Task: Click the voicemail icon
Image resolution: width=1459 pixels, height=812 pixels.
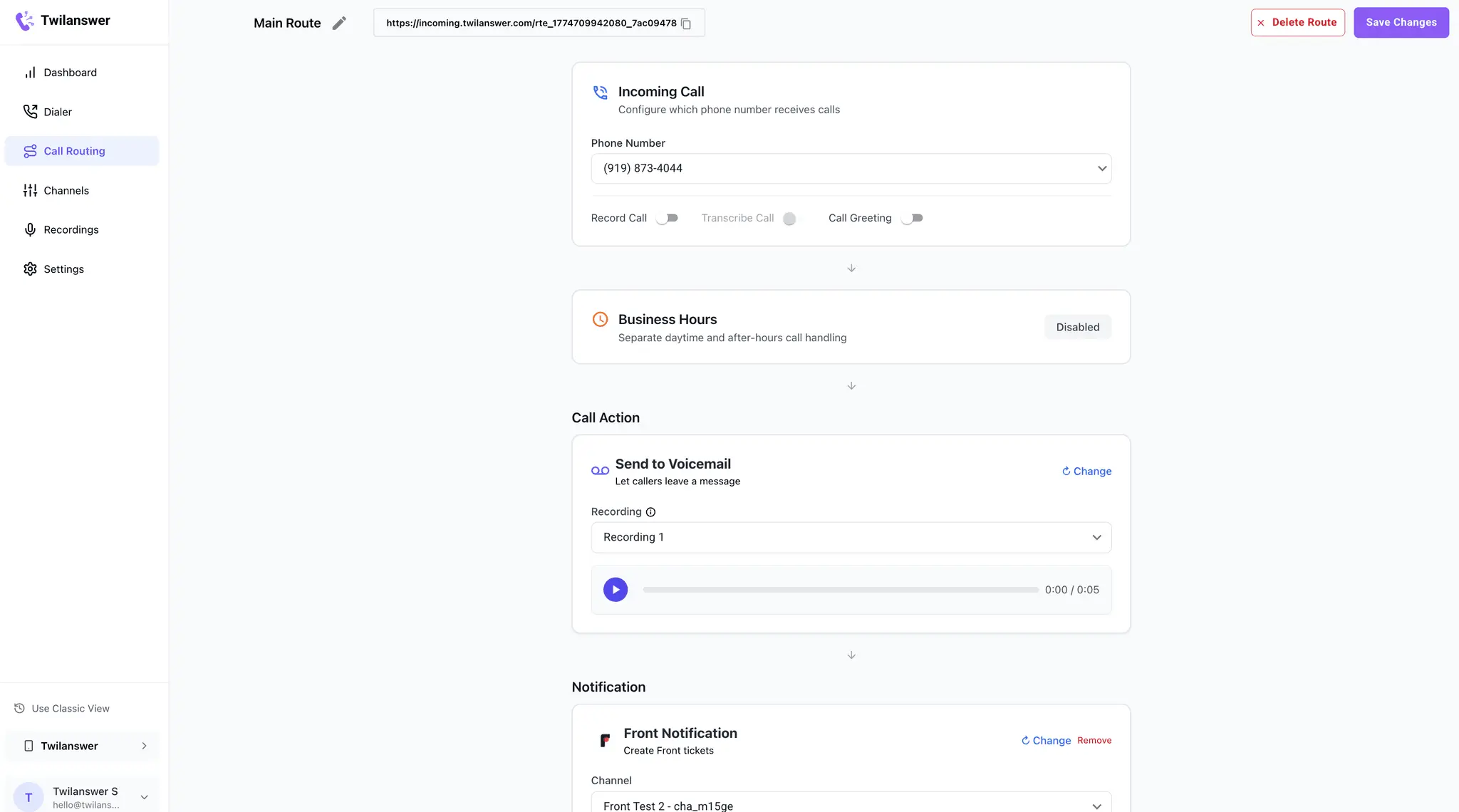Action: (x=600, y=471)
